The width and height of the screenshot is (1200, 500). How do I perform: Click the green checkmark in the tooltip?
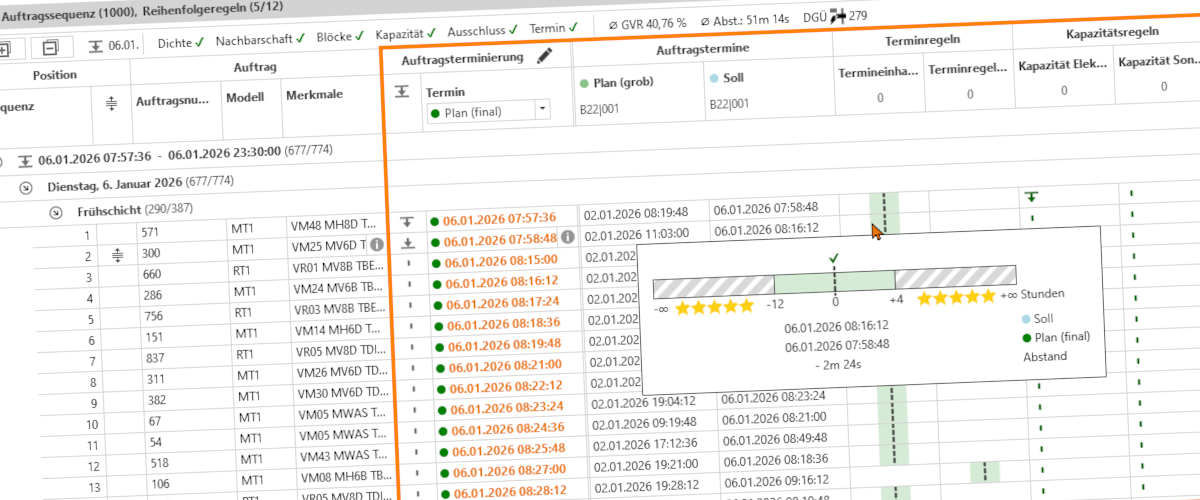[835, 259]
